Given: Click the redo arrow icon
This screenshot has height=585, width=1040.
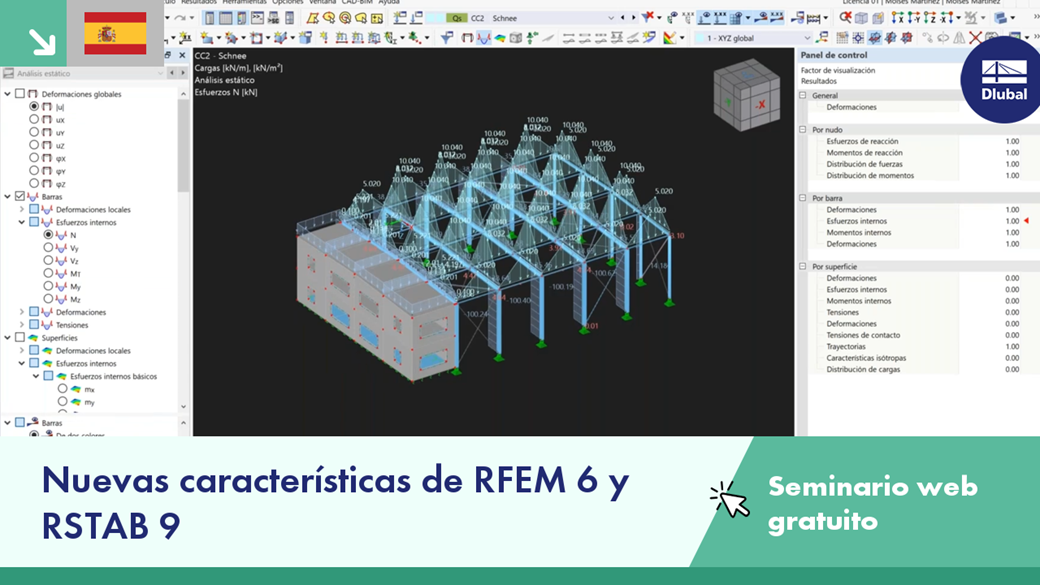Looking at the screenshot, I should coord(179,18).
